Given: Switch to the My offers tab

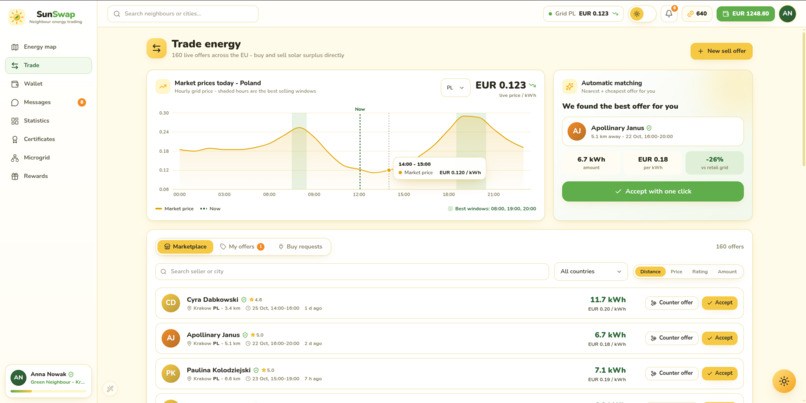Looking at the screenshot, I should [242, 247].
